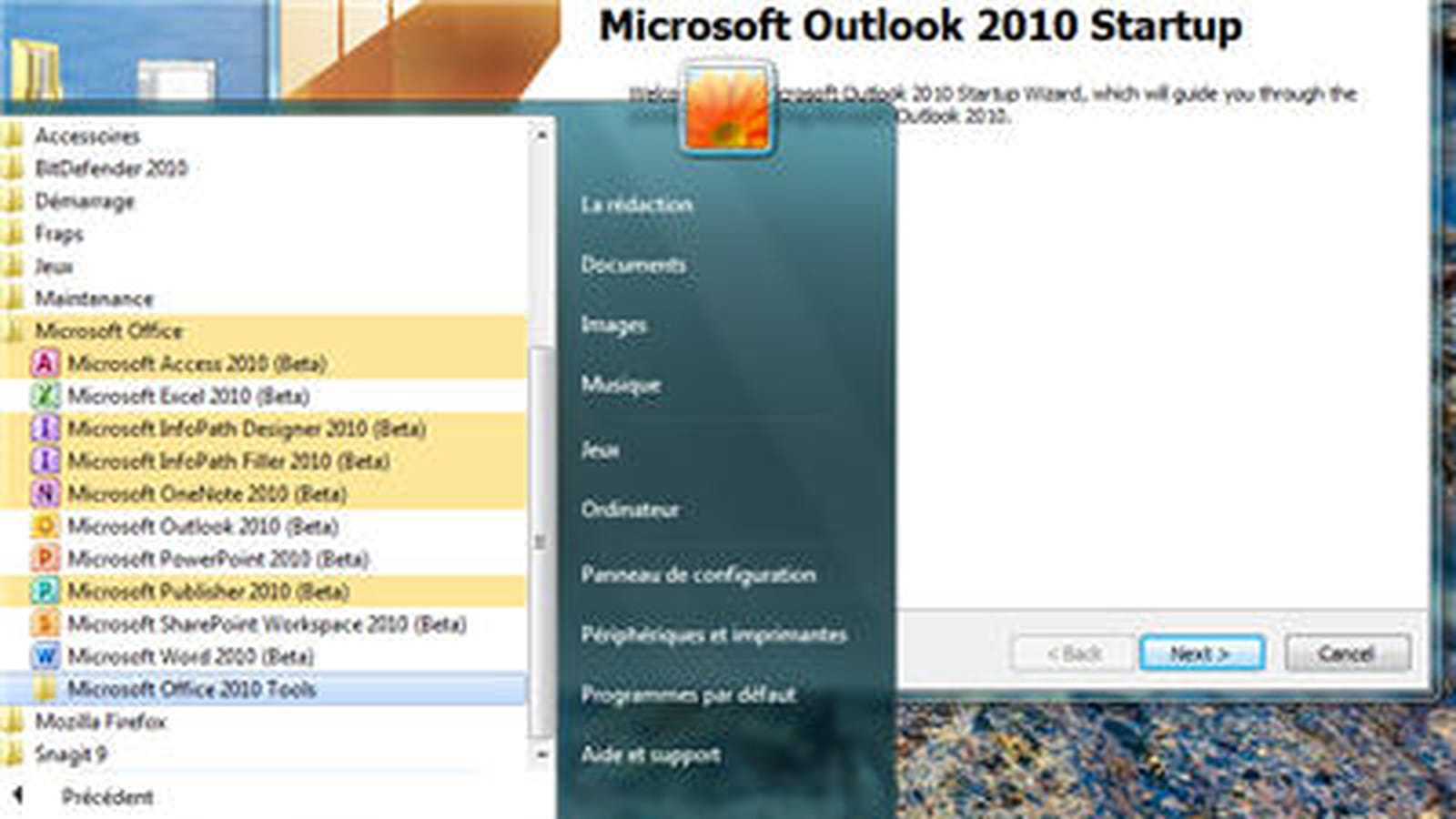Screen dimensions: 1456x819
Task: Click the BitDefender 2010 folder icon
Action: (x=12, y=168)
